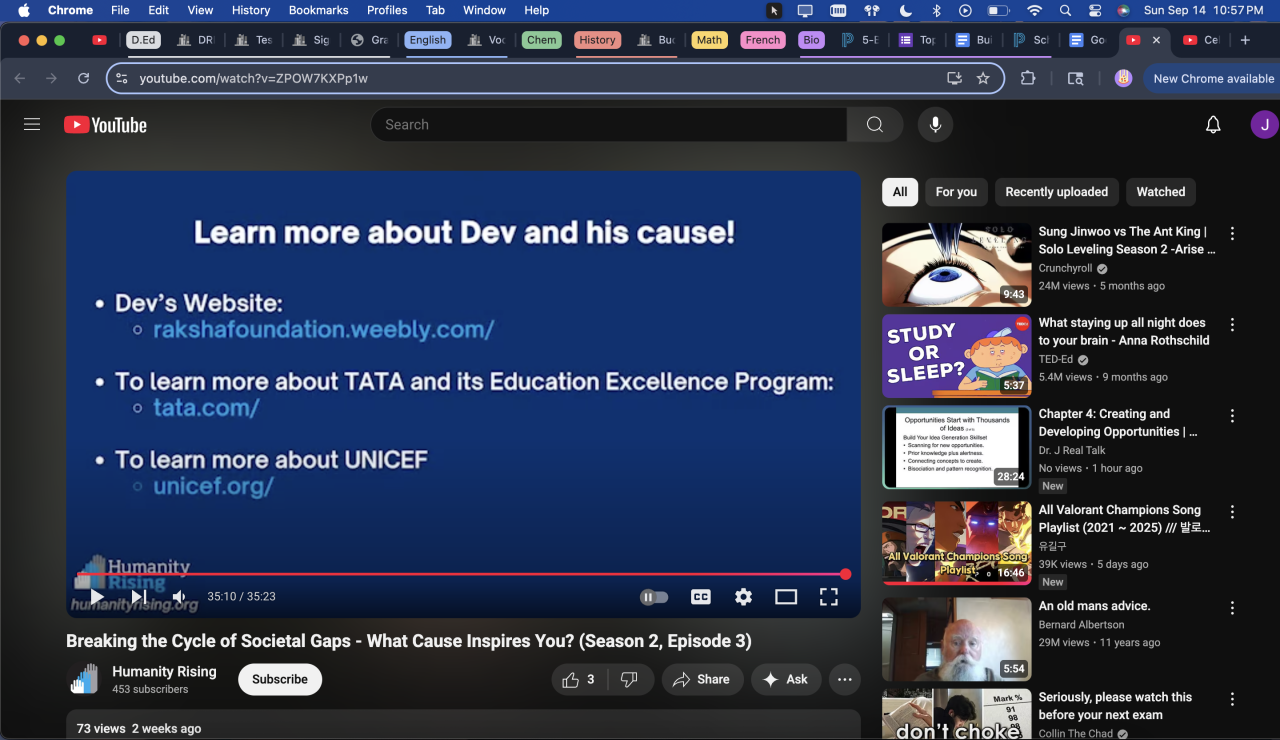Click the Share button
This screenshot has width=1280, height=740.
point(702,680)
